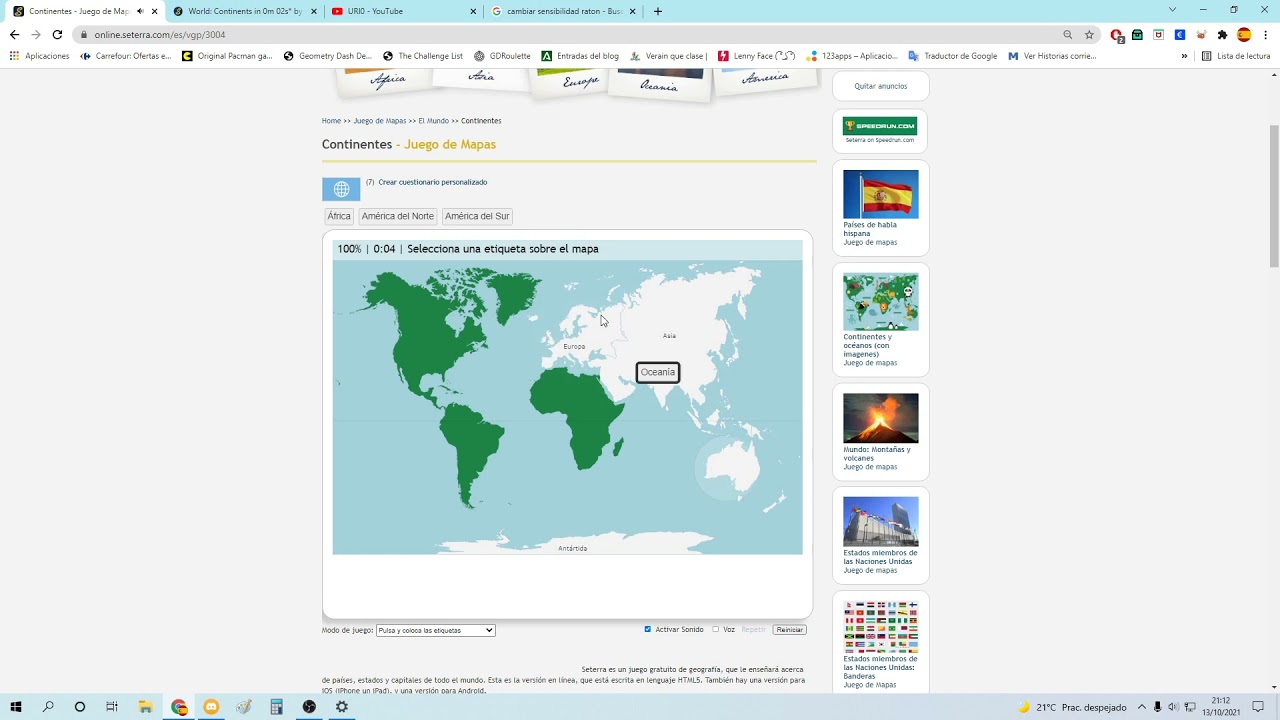Open the Extensions puzzle icon
The height and width of the screenshot is (720, 1280).
1222,34
